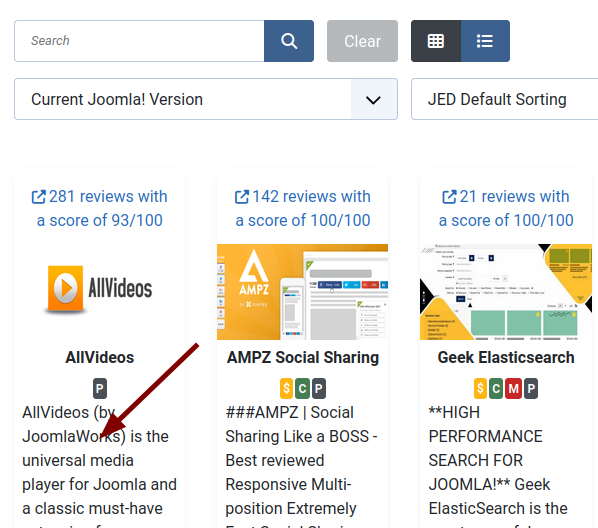Open the JED Default Sorting dropdown

[x=505, y=99]
